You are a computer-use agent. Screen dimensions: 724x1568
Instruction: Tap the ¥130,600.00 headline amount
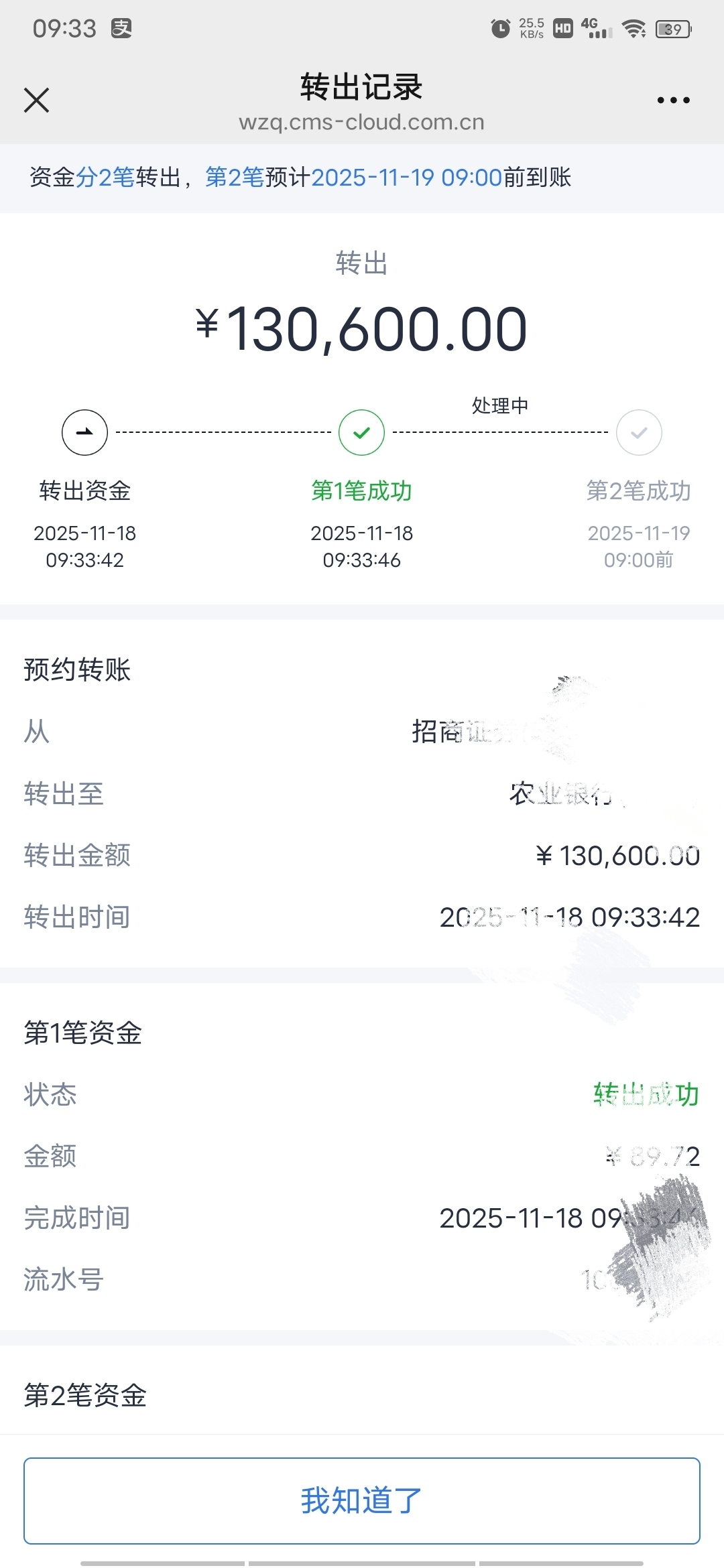pos(361,329)
